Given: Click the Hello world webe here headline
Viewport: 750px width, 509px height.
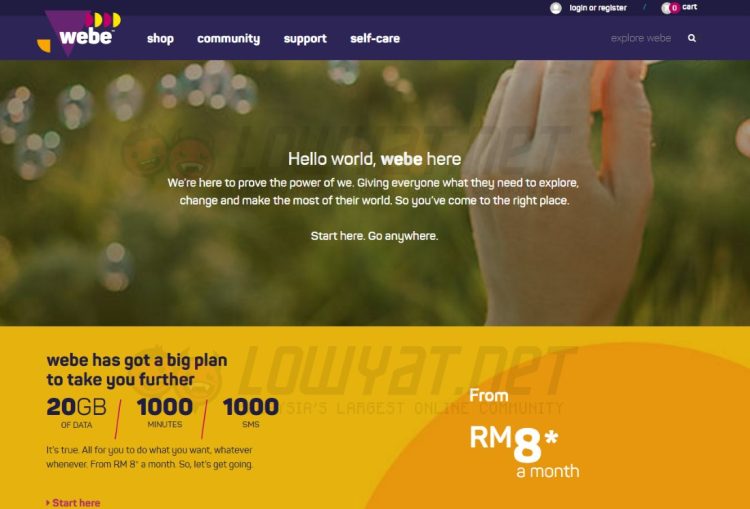Looking at the screenshot, I should point(375,159).
